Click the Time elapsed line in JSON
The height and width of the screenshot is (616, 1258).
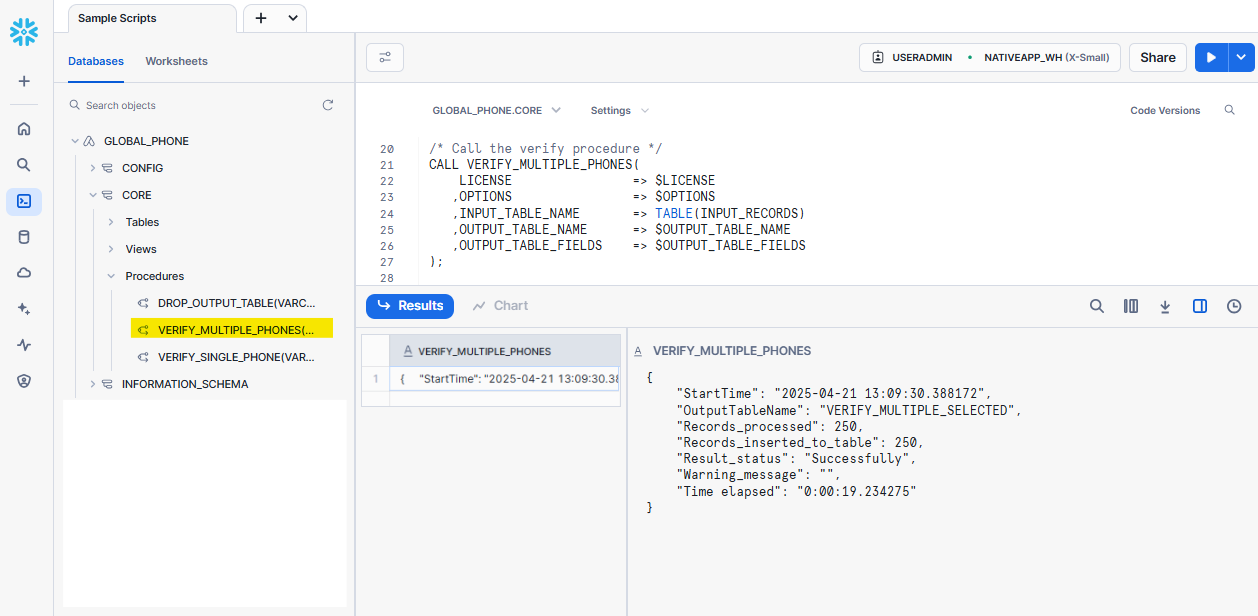point(797,491)
